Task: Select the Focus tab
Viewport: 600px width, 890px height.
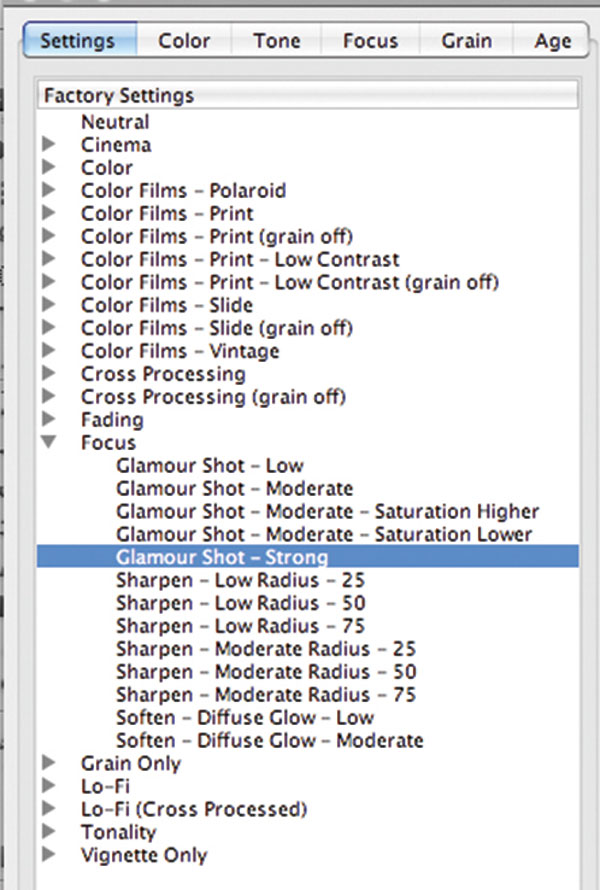Action: [x=370, y=40]
